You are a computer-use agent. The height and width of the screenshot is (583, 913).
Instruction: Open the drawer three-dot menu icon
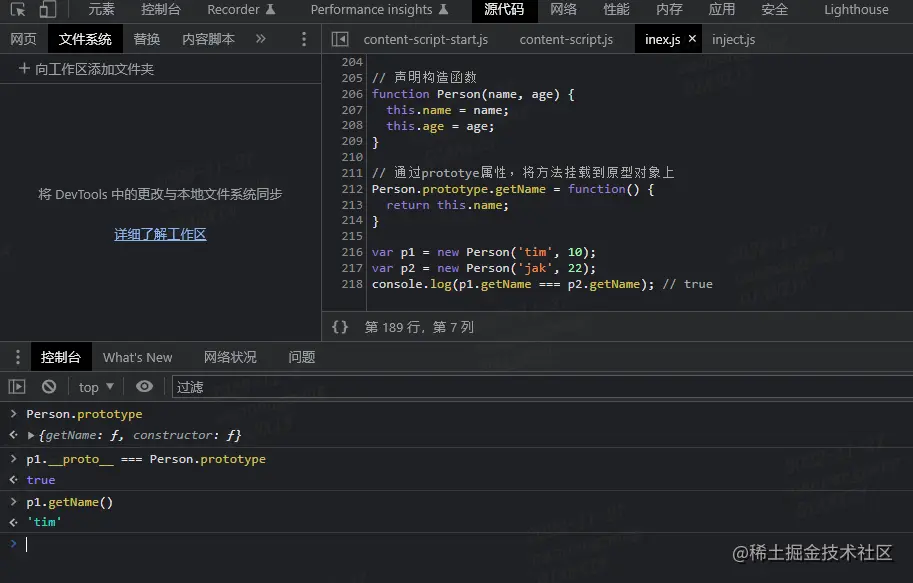18,357
